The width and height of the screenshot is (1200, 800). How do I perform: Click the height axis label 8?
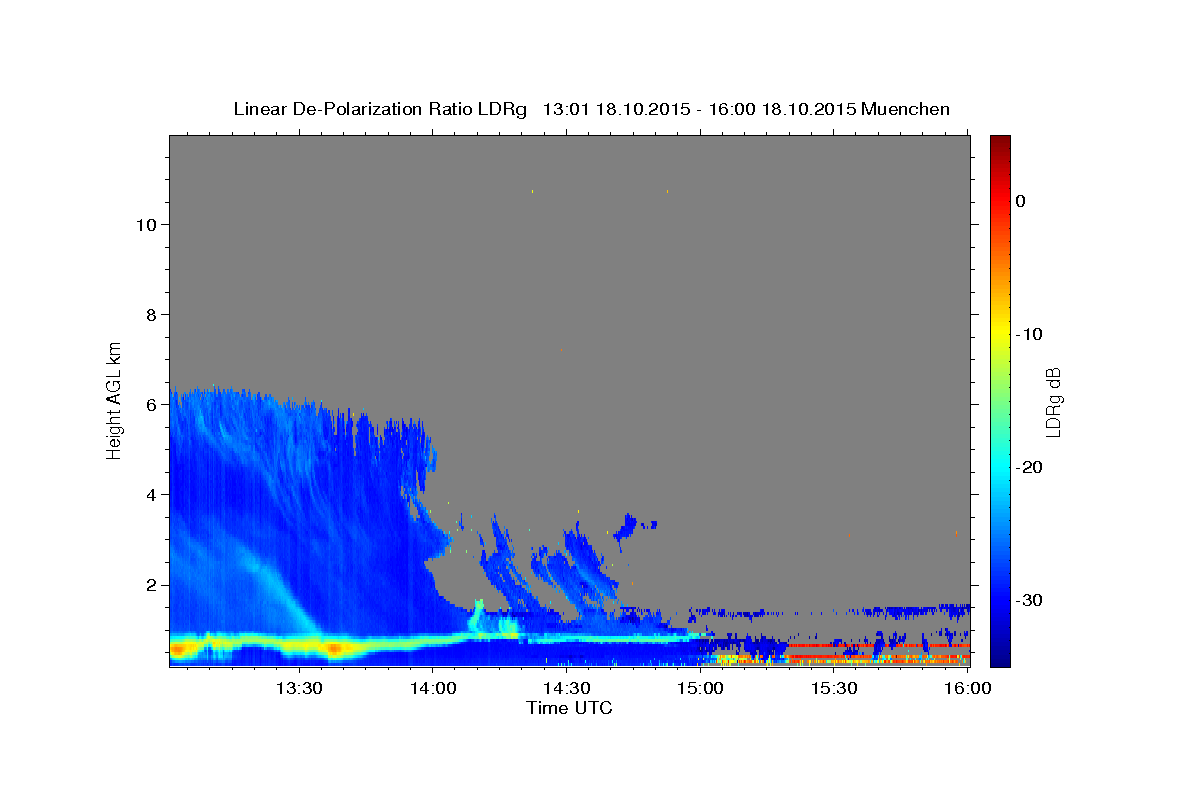150,315
